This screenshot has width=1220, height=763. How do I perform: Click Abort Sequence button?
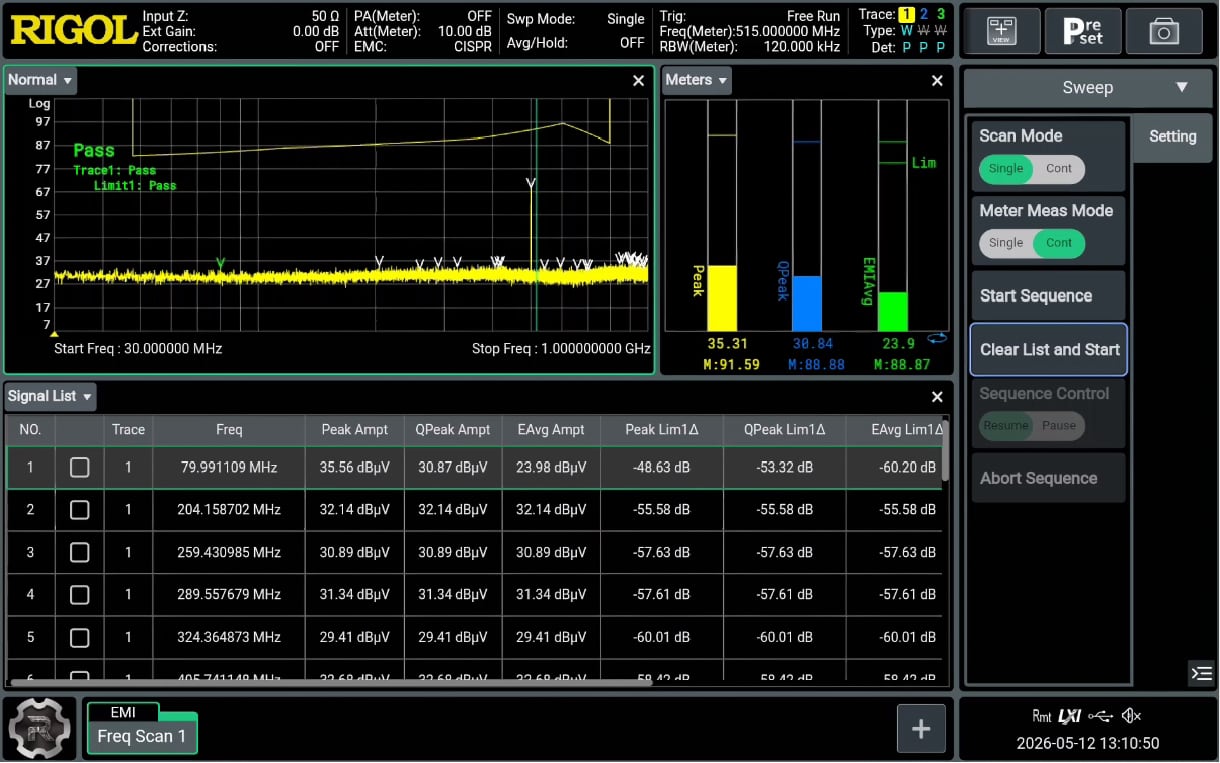pos(1048,478)
